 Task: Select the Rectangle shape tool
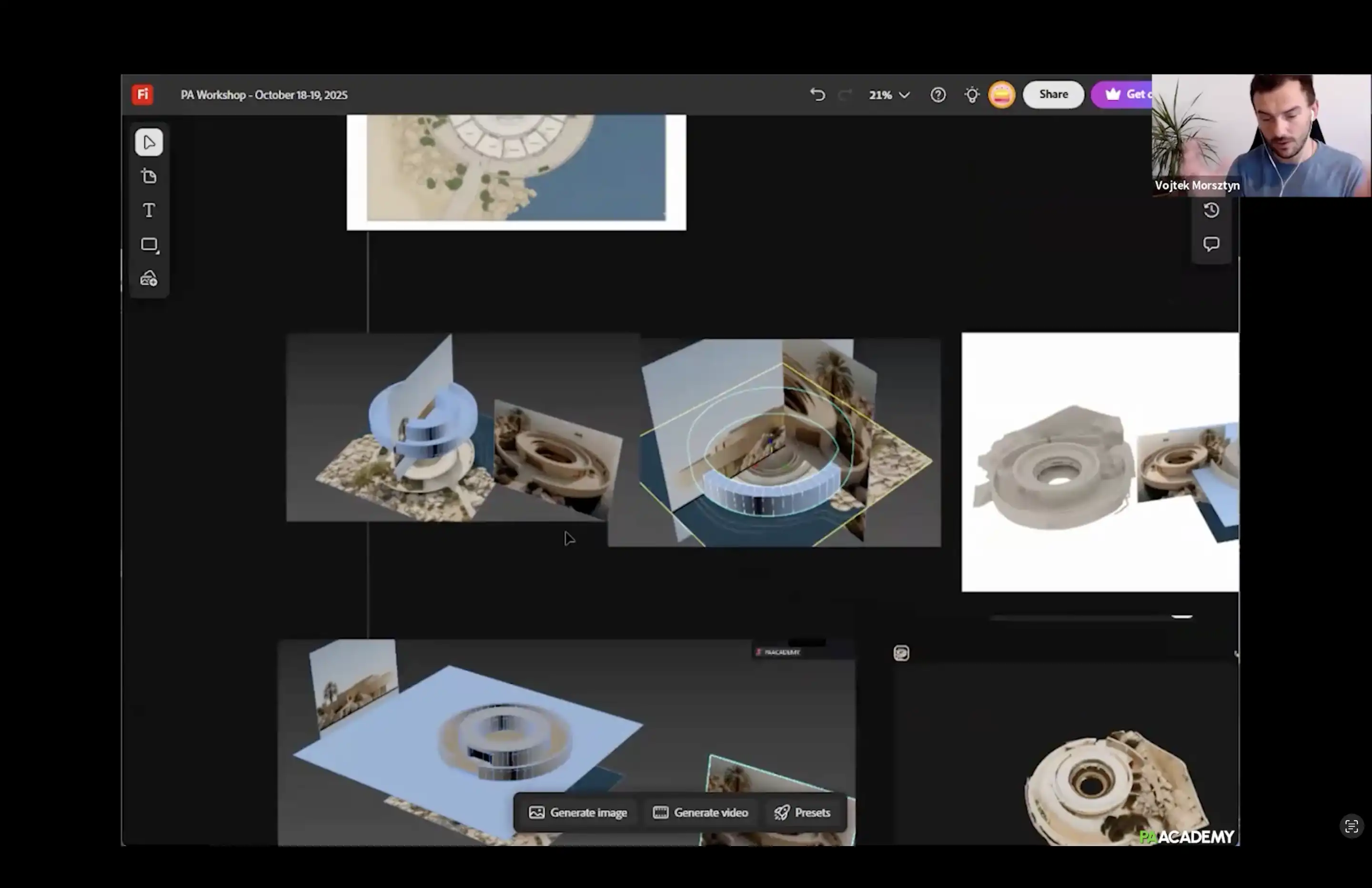coord(149,245)
